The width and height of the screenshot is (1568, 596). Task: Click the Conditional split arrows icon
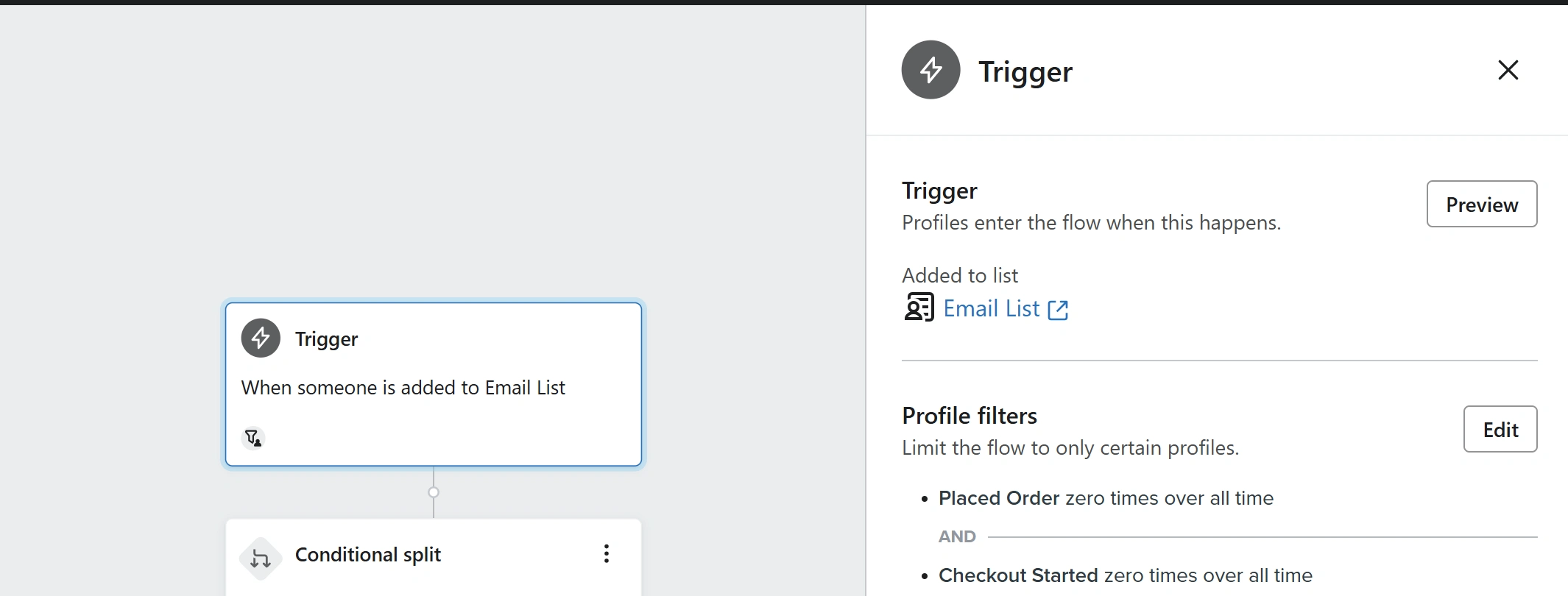tap(261, 558)
